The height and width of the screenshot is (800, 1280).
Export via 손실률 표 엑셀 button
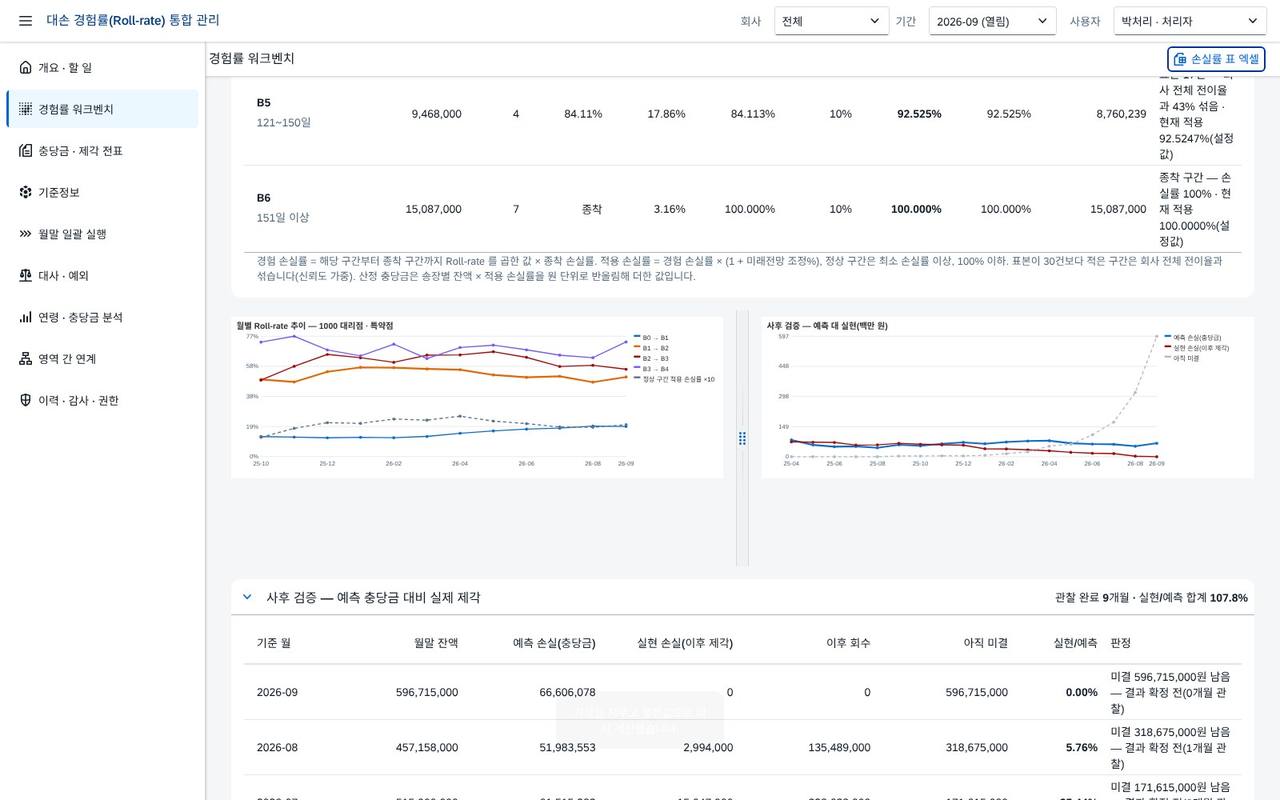coord(1216,59)
